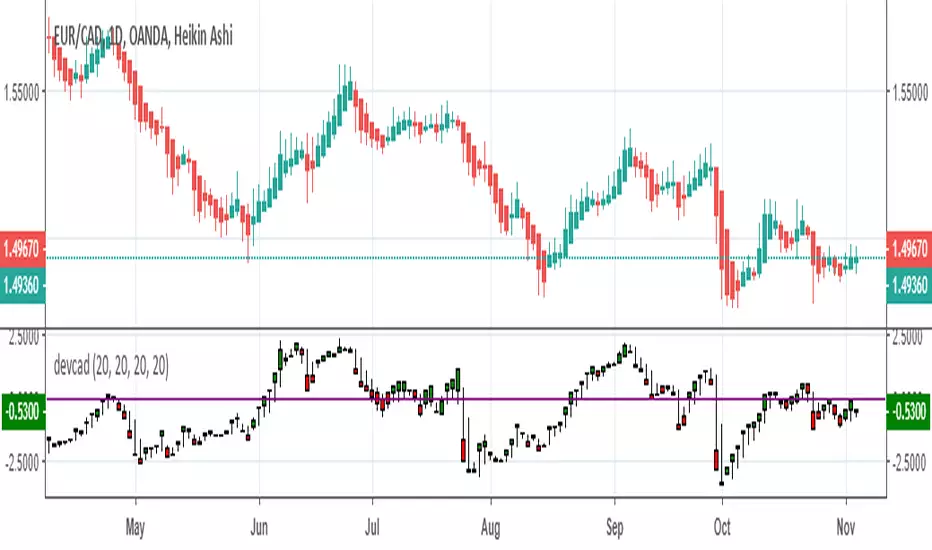Viewport: 932px width, 550px height.
Task: Select the Jul date label
Action: 371,522
